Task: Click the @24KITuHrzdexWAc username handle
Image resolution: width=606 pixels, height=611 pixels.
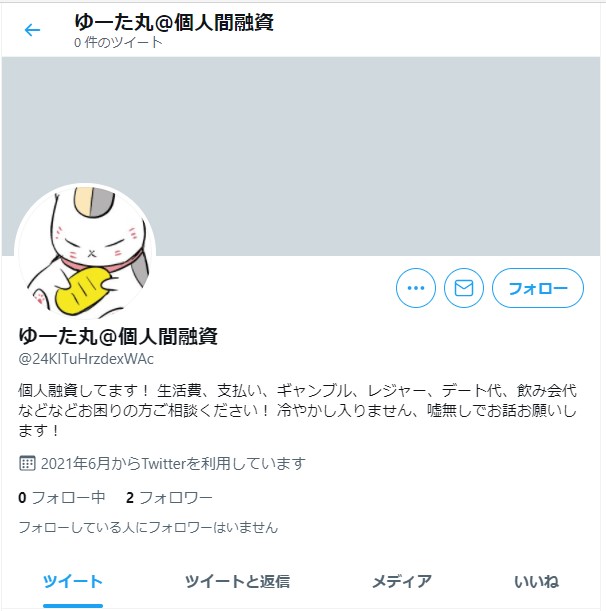Action: click(86, 359)
